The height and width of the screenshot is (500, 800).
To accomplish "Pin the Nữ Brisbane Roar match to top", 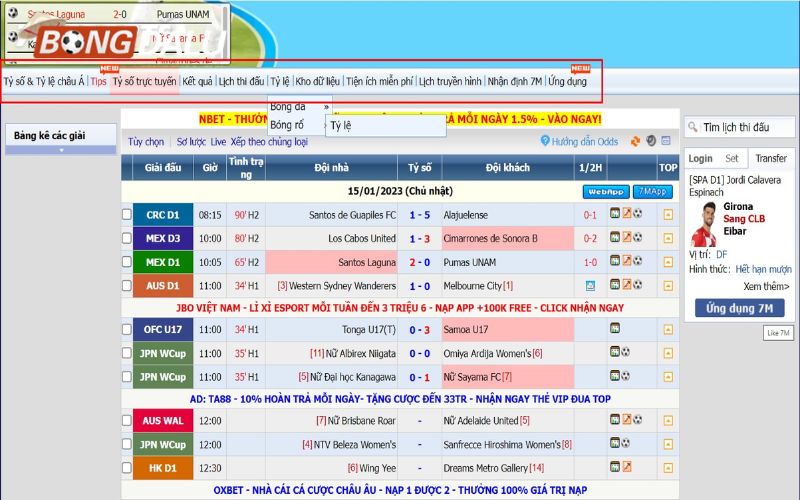I will tap(668, 421).
